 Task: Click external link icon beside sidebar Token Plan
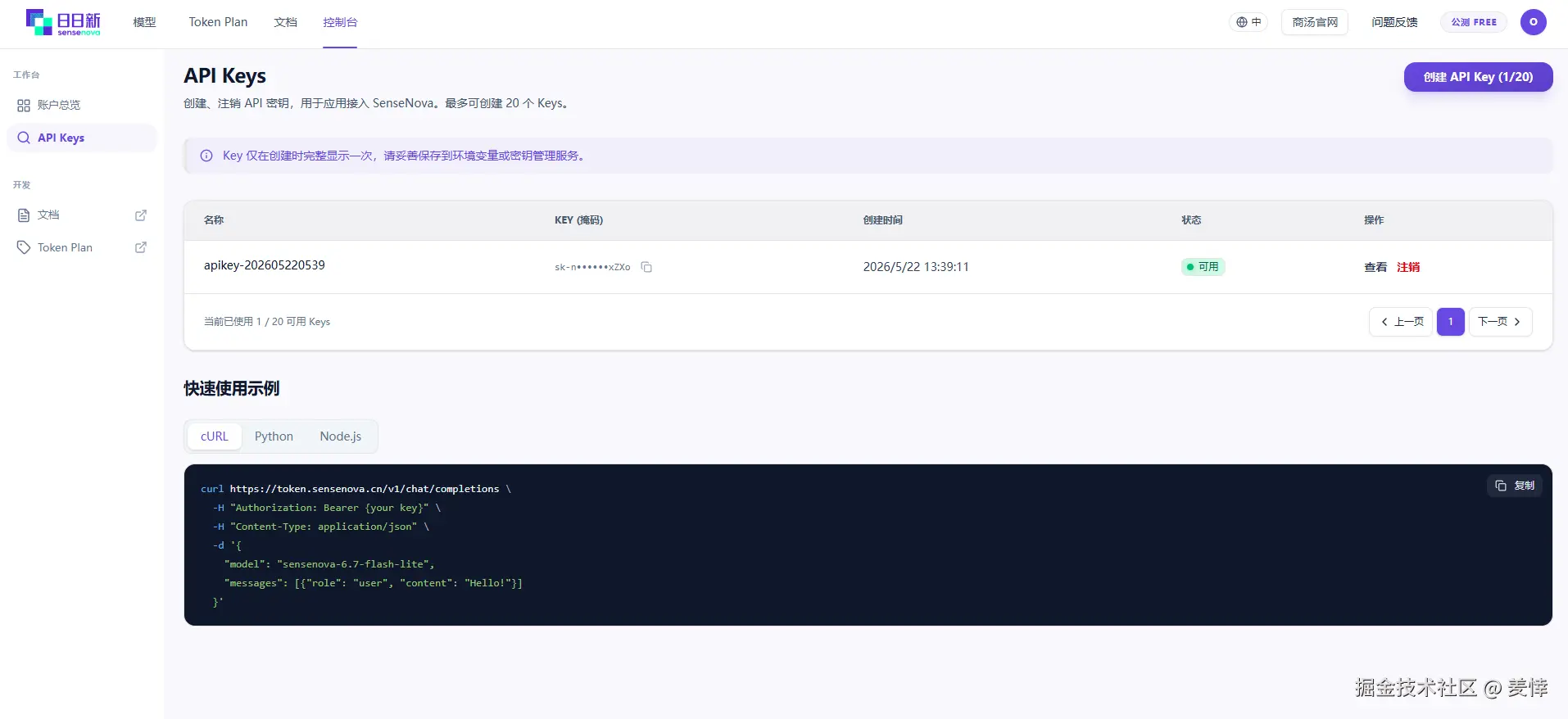click(x=141, y=247)
